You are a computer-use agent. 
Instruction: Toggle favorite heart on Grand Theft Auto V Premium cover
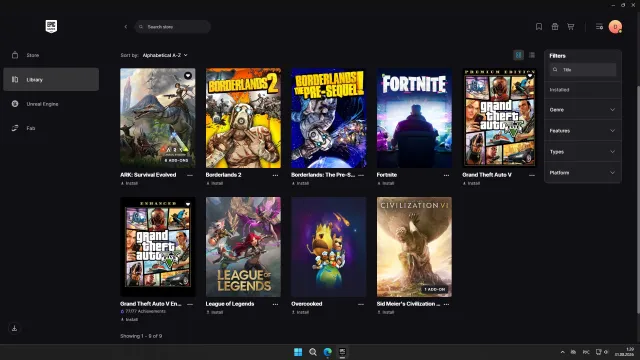click(x=530, y=76)
